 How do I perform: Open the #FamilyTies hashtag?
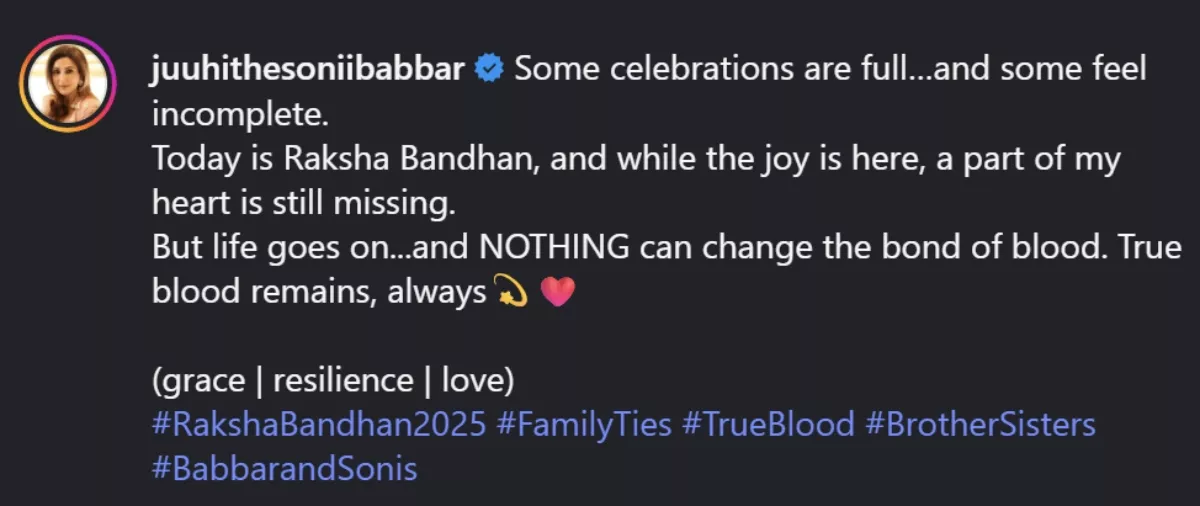583,424
